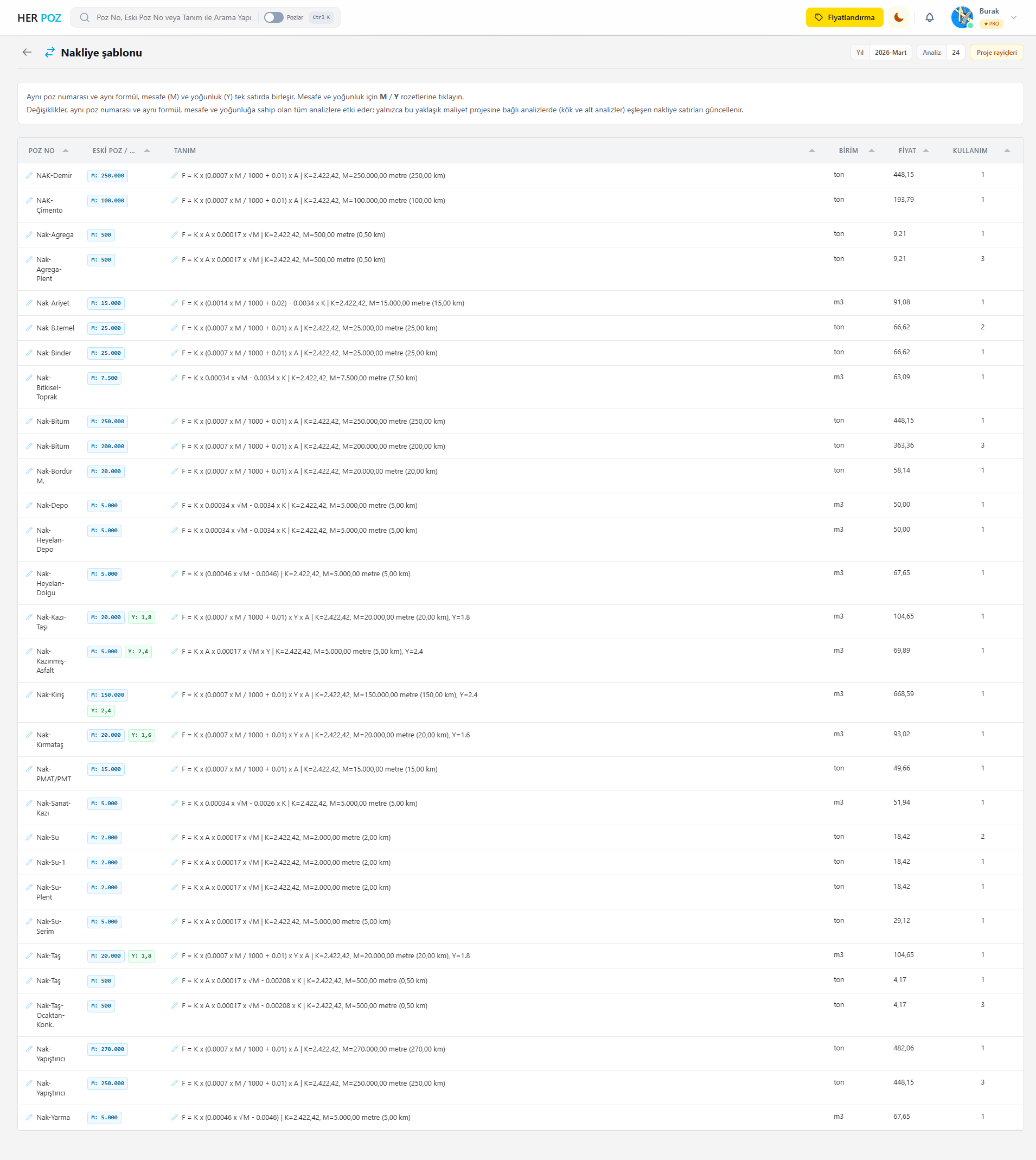Expand the user account dropdown chevron
This screenshot has width=1036, height=1160.
coord(1013,18)
